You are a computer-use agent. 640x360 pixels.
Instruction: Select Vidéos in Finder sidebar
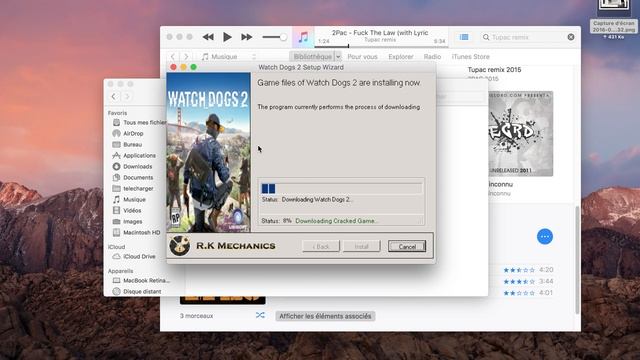coord(127,211)
